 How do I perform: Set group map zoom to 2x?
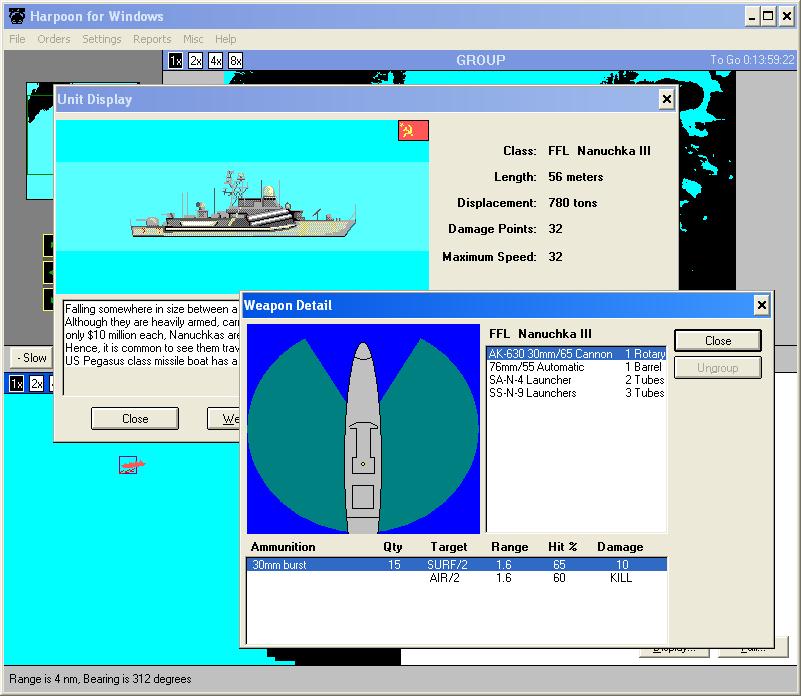(196, 61)
